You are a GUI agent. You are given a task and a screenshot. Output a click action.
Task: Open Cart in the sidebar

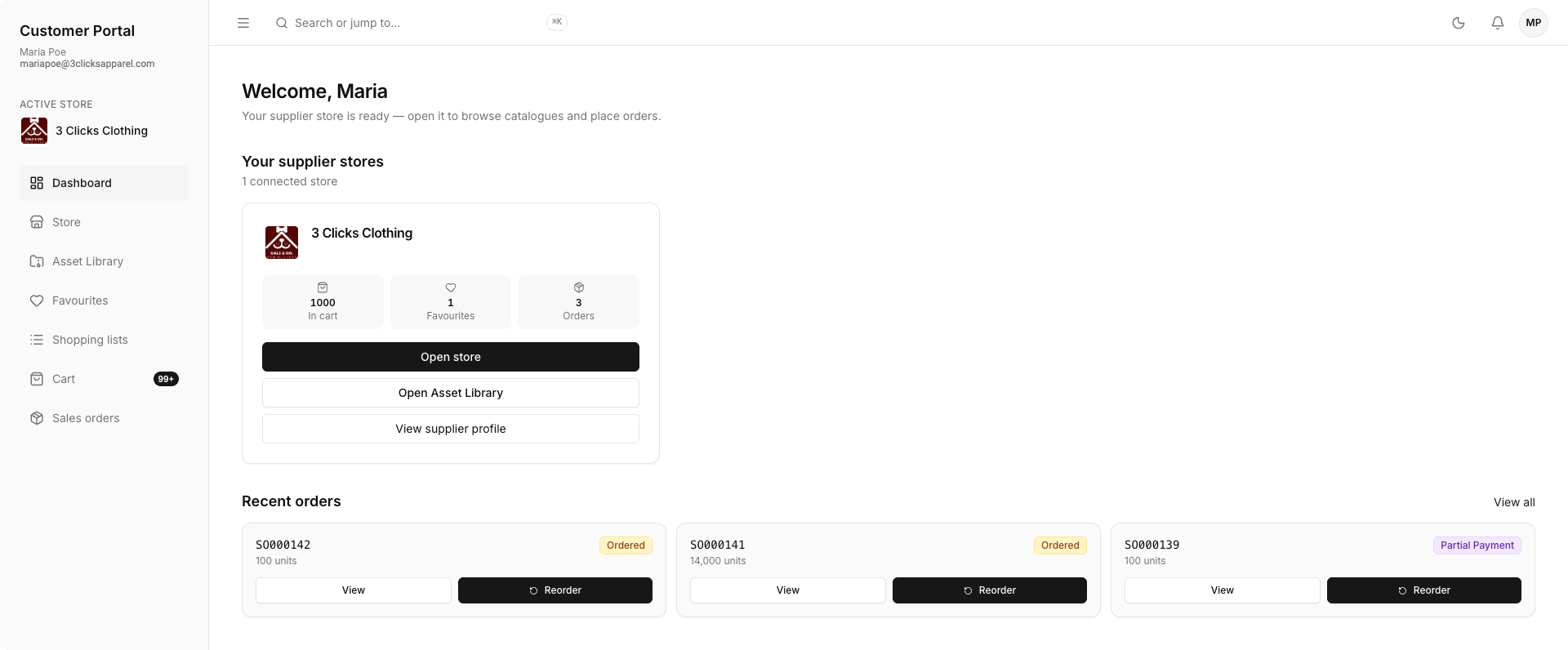pyautogui.click(x=104, y=379)
